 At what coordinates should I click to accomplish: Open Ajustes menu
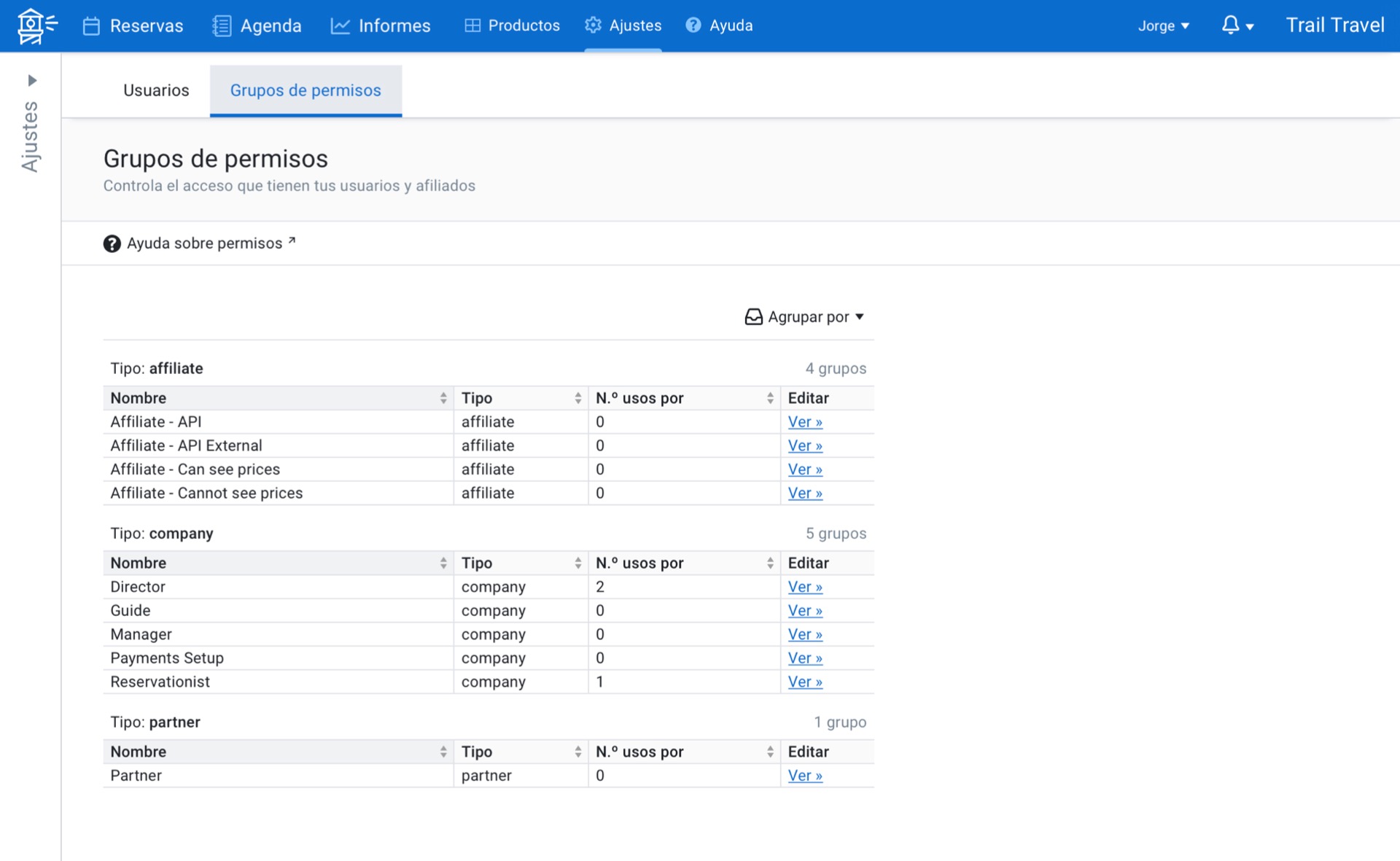click(623, 26)
